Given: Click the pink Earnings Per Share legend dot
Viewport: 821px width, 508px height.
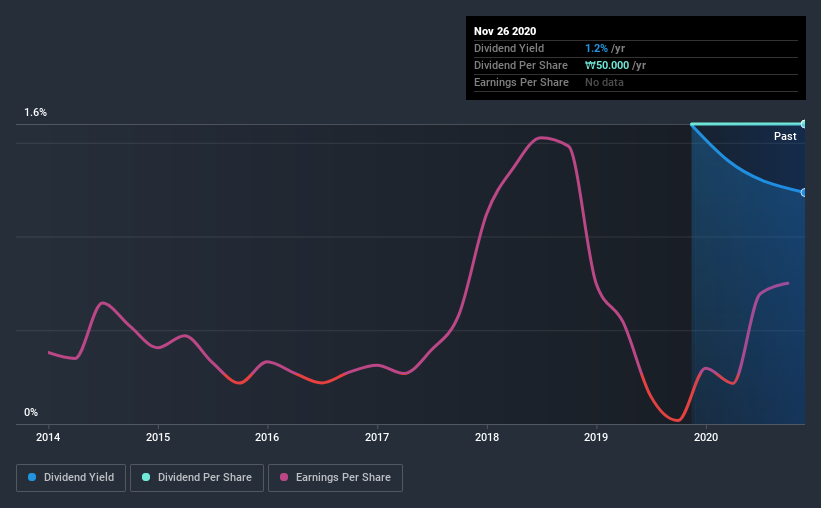Looking at the screenshot, I should [284, 478].
